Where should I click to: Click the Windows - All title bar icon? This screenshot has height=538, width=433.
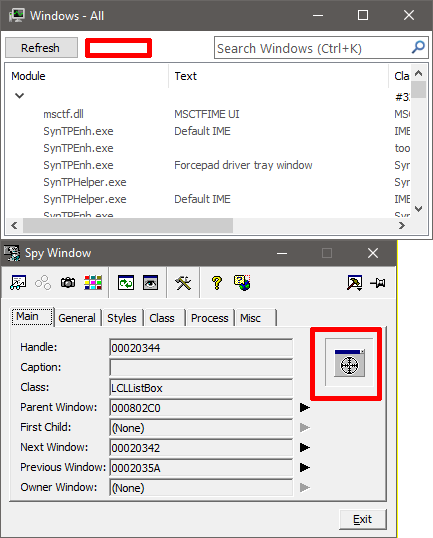pos(16,15)
